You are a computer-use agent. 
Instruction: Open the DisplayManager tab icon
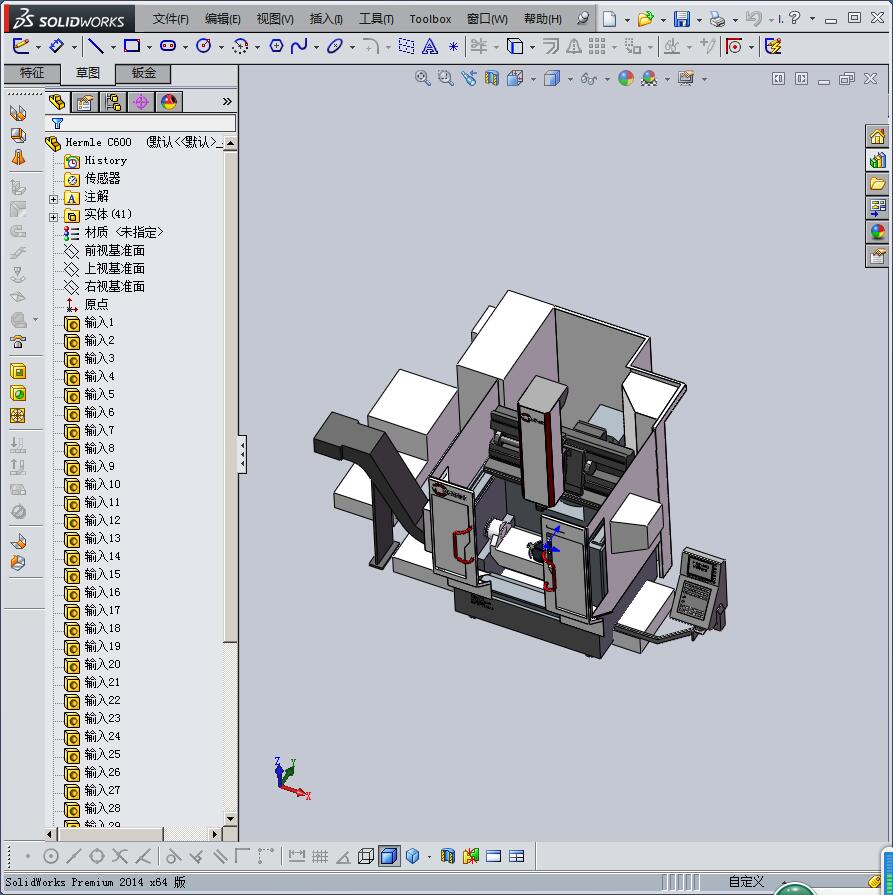point(169,102)
